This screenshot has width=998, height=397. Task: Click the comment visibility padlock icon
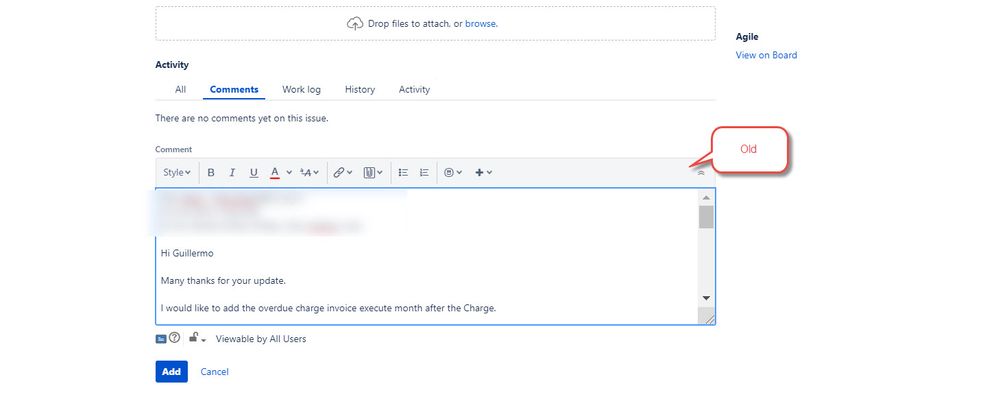[x=193, y=338]
